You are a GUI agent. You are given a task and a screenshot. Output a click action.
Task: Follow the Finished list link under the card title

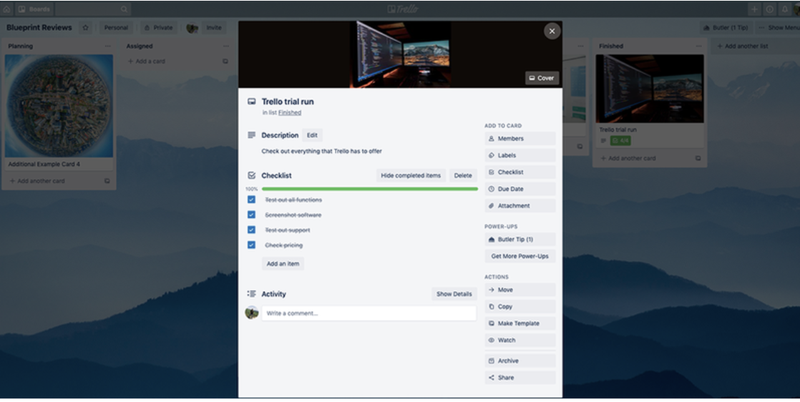point(289,113)
